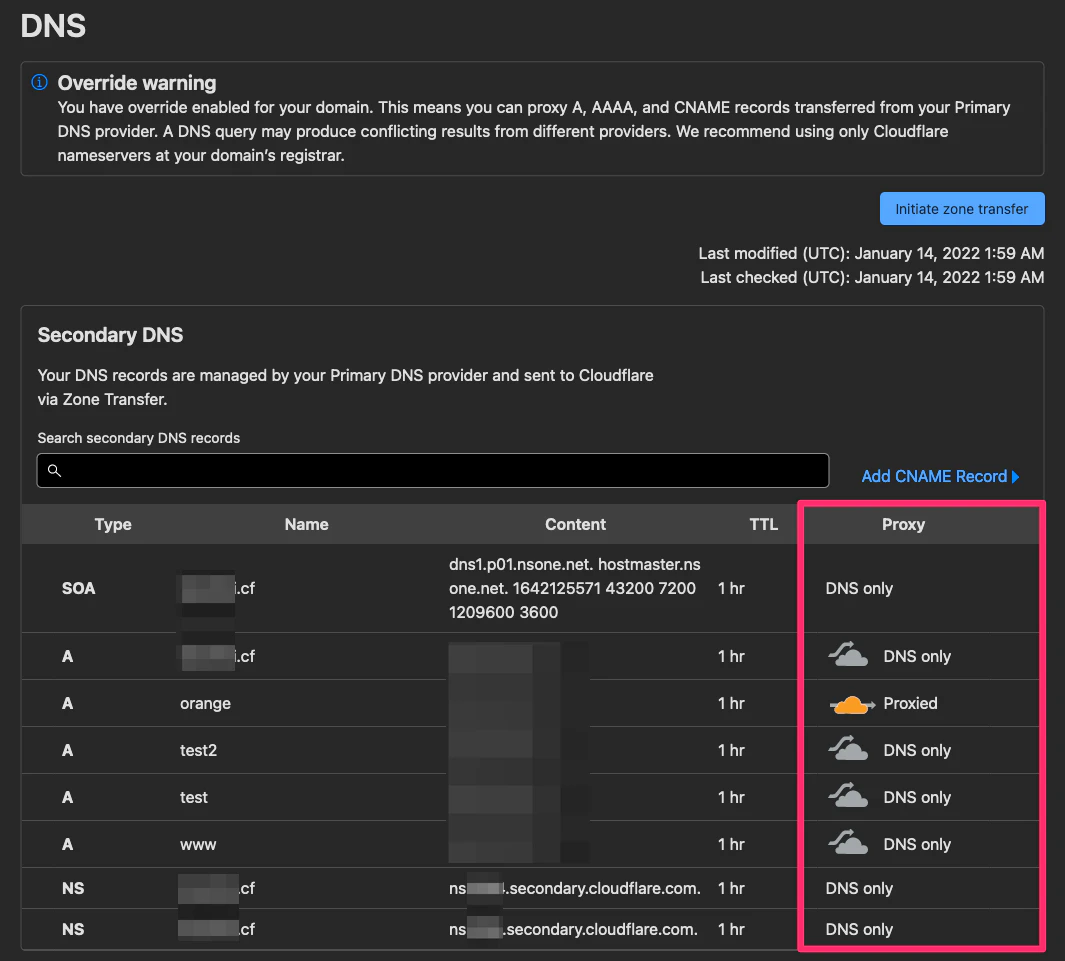Click the 'Proxied' label on orange row
Viewport: 1065px width, 961px height.
(910, 704)
